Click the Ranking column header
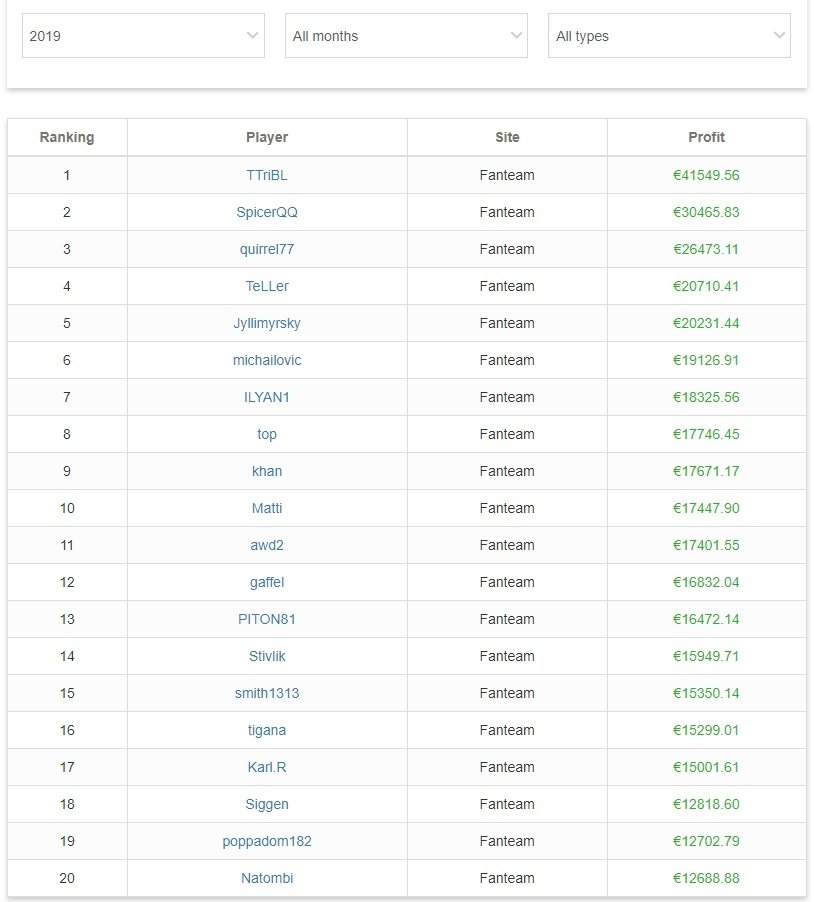 [x=67, y=137]
